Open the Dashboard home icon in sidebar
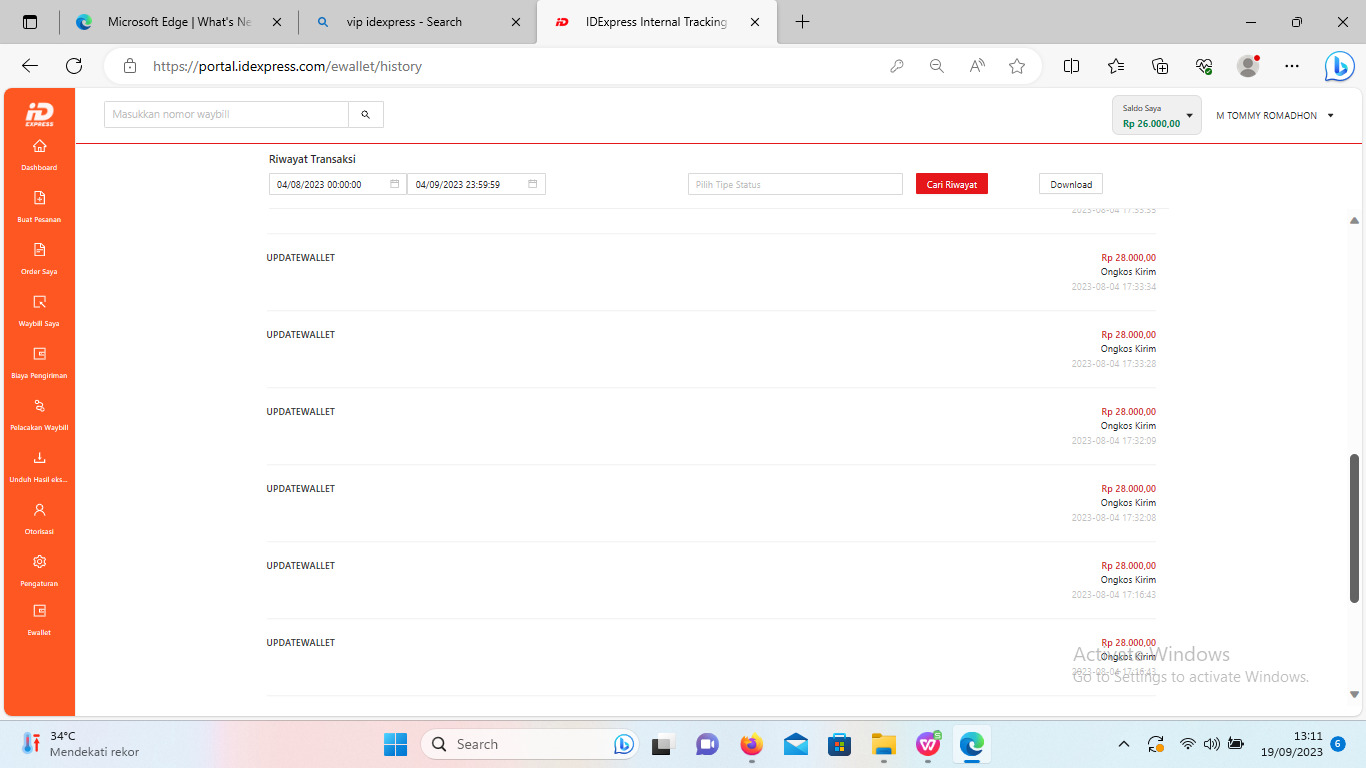 (x=40, y=146)
